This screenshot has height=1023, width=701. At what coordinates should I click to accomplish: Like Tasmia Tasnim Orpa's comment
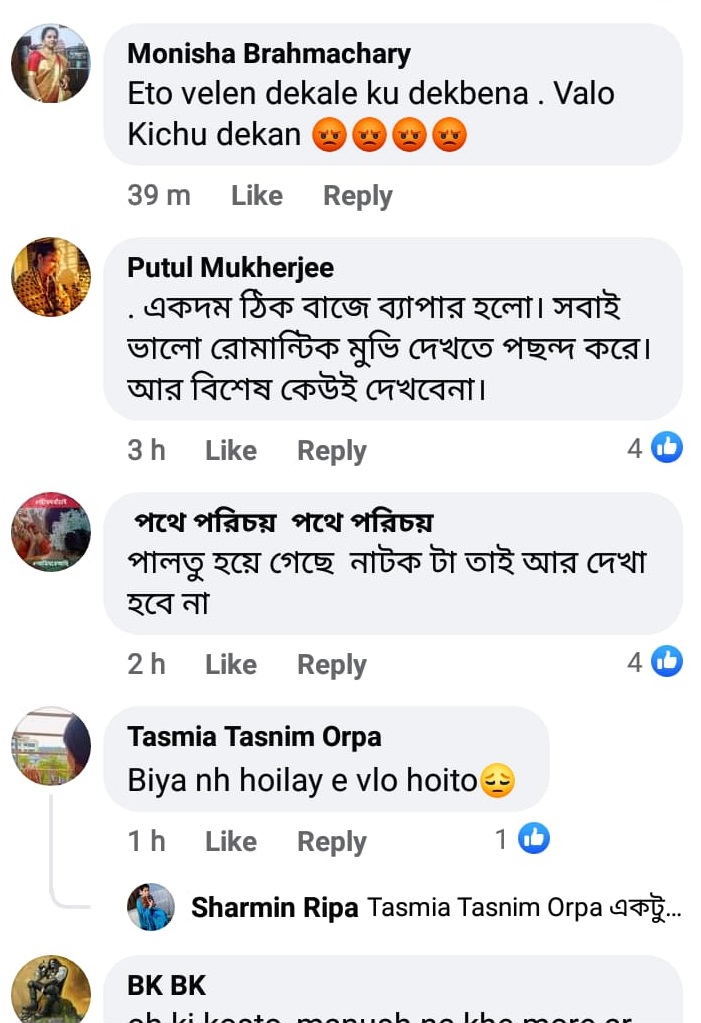point(231,842)
